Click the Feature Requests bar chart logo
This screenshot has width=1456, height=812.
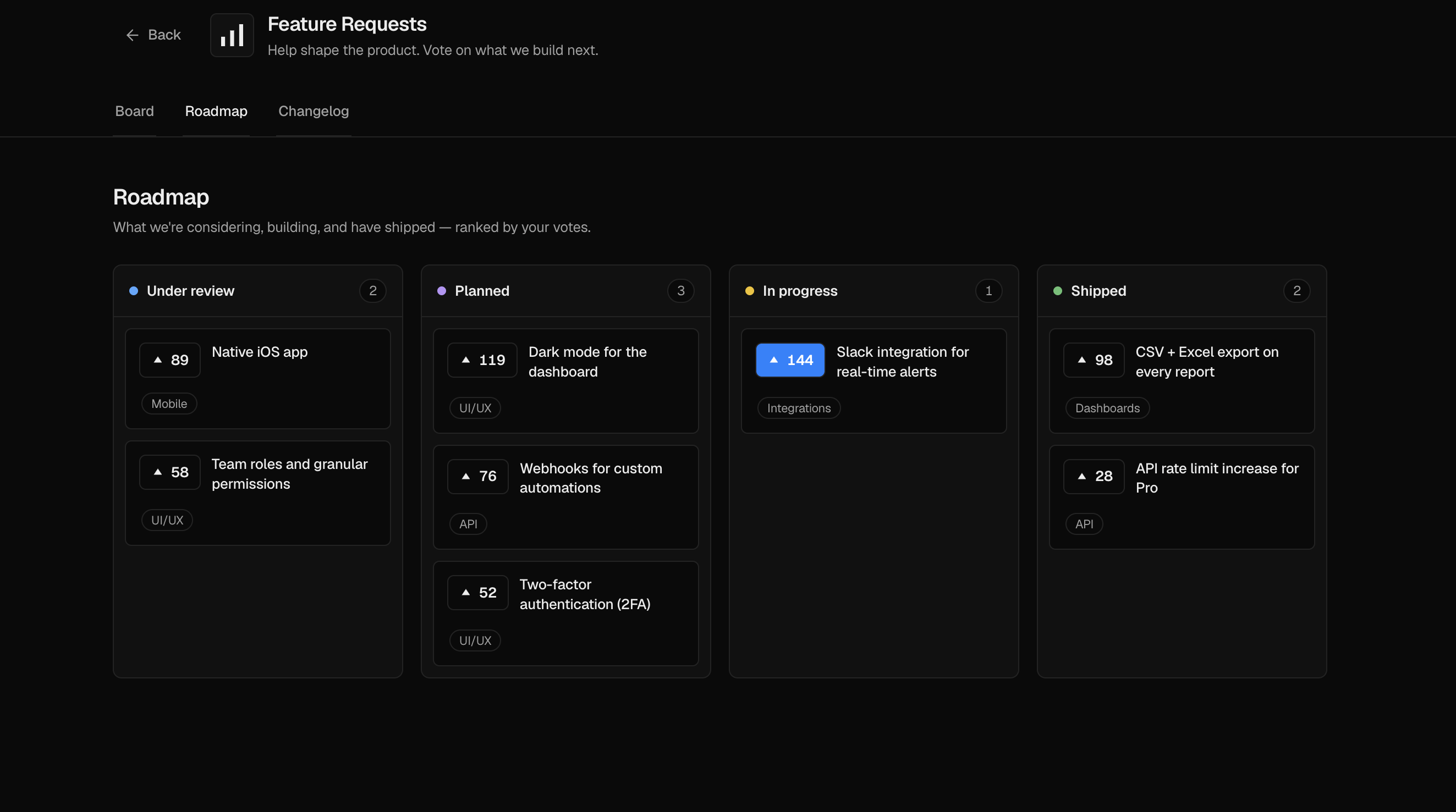point(232,35)
